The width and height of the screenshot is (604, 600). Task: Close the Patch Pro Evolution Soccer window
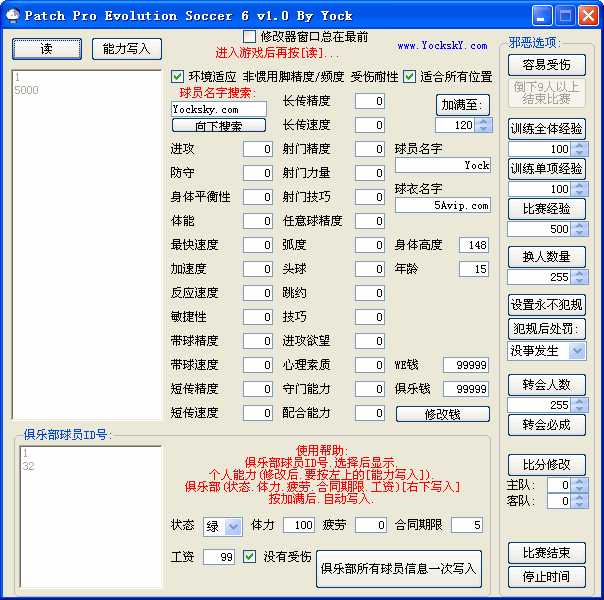(x=589, y=16)
